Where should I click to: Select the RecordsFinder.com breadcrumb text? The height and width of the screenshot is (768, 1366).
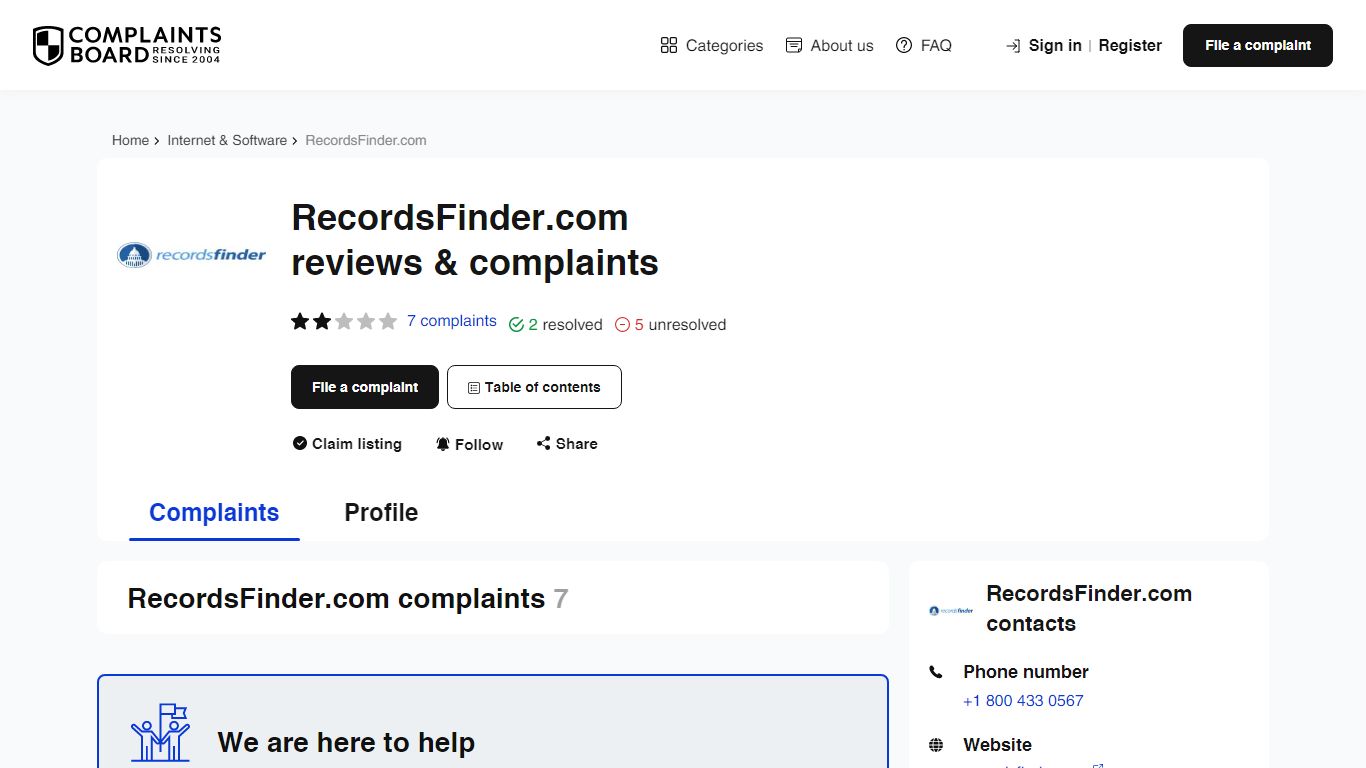[x=366, y=141]
